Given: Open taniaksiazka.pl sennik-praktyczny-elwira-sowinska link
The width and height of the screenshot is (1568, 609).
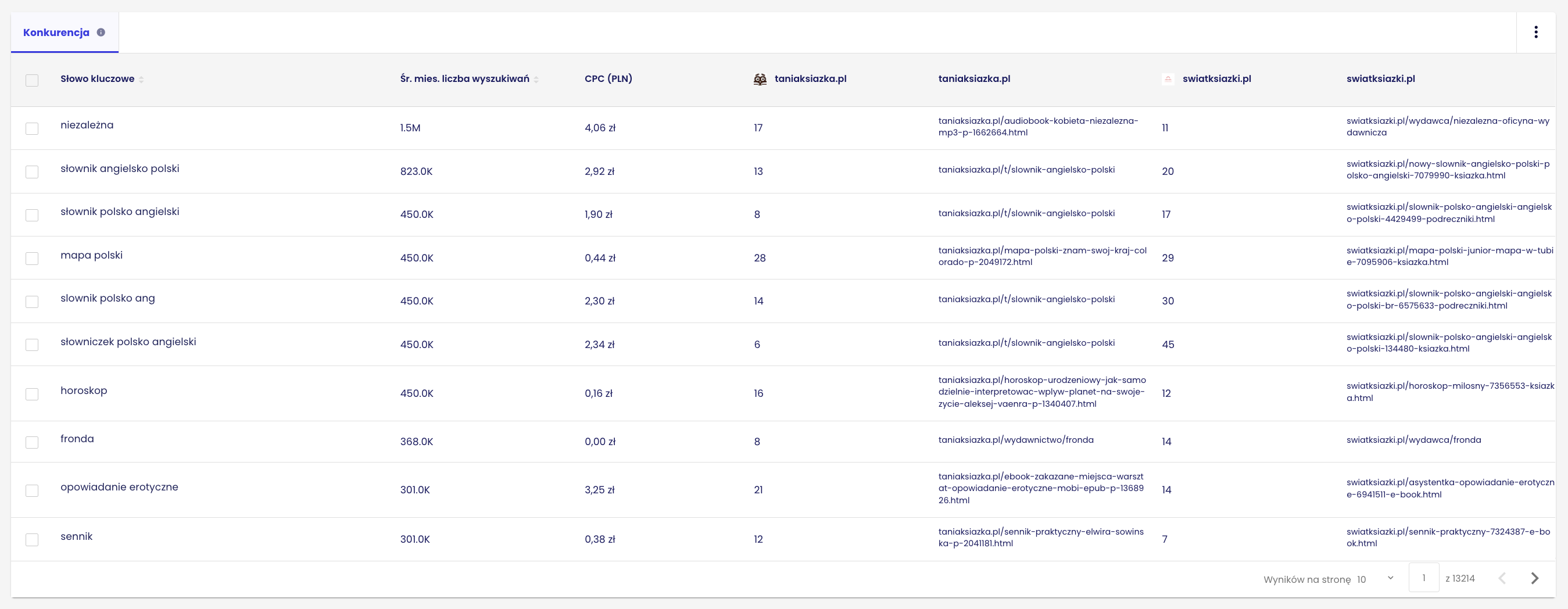Looking at the screenshot, I should [1041, 537].
